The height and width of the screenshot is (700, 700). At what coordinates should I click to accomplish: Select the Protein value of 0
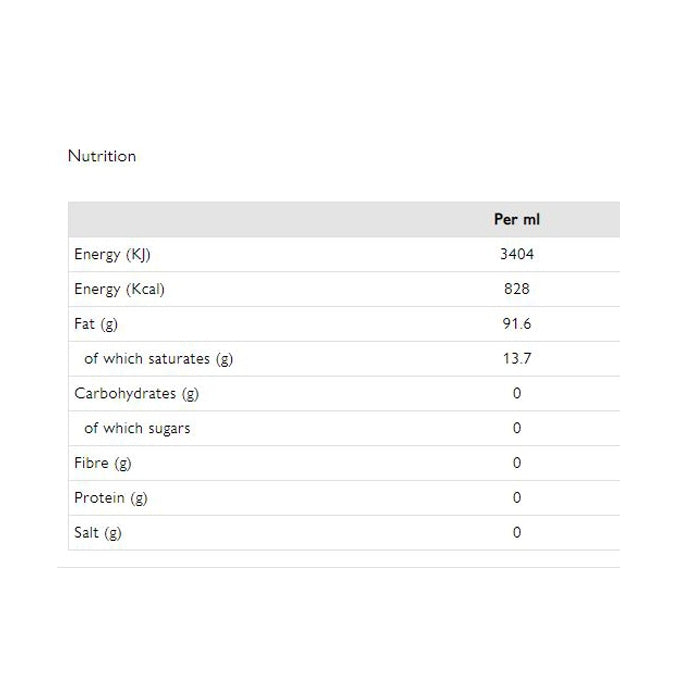click(x=516, y=498)
